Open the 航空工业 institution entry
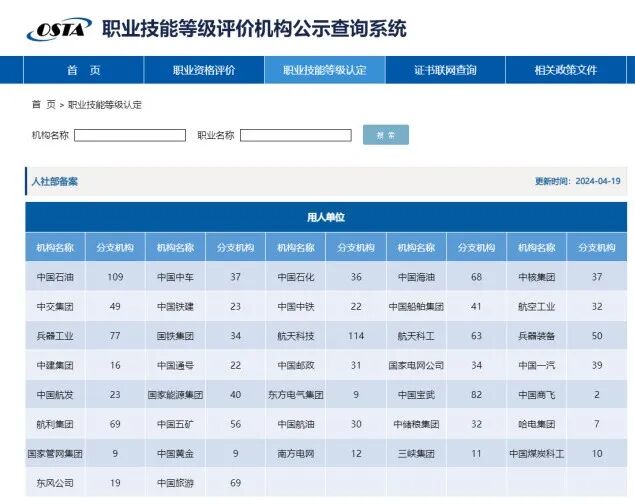Viewport: 635px width, 504px height. 537,307
